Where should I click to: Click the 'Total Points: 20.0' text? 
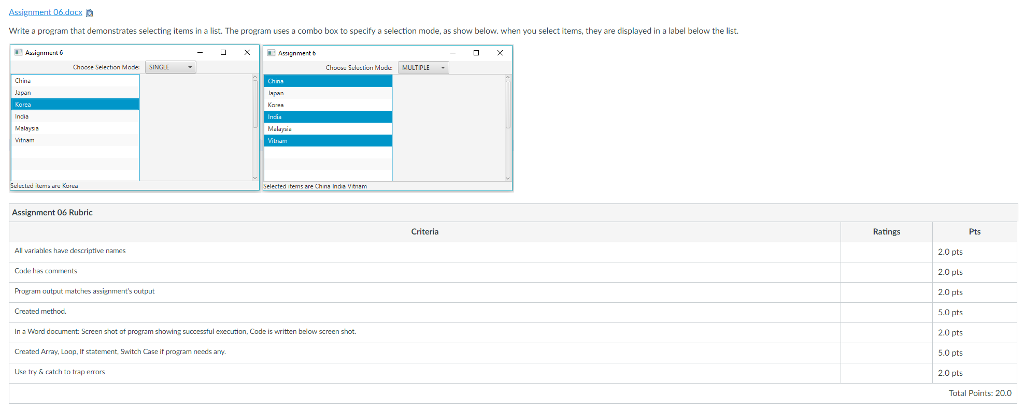[980, 393]
